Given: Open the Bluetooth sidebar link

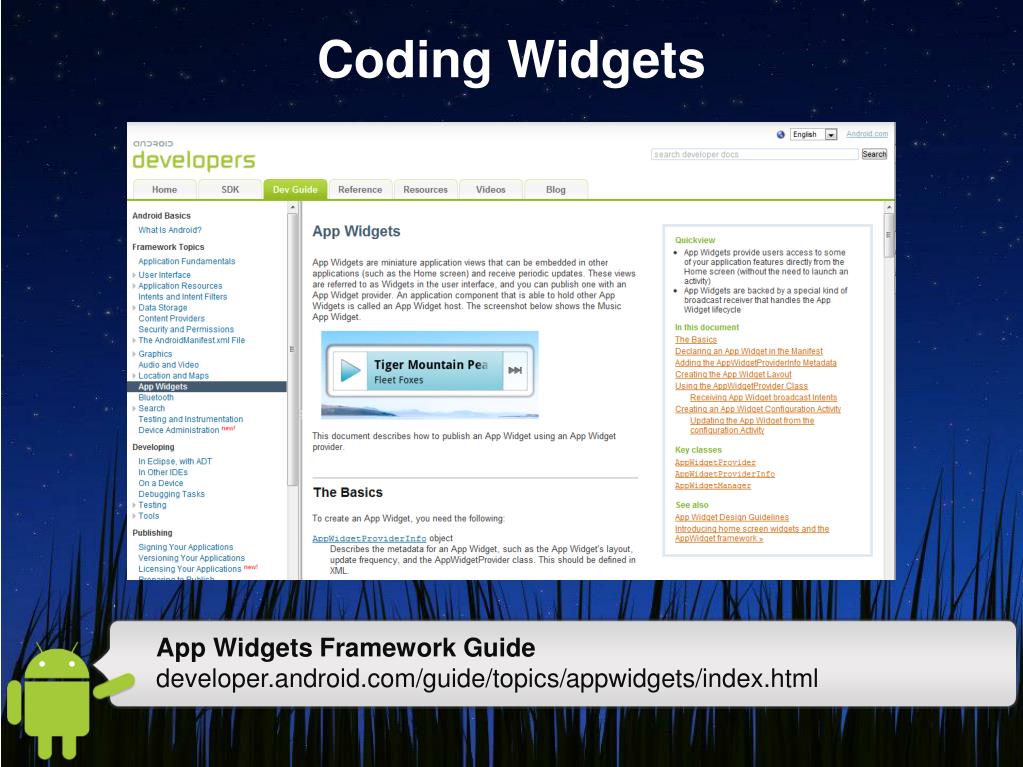Looking at the screenshot, I should (156, 398).
